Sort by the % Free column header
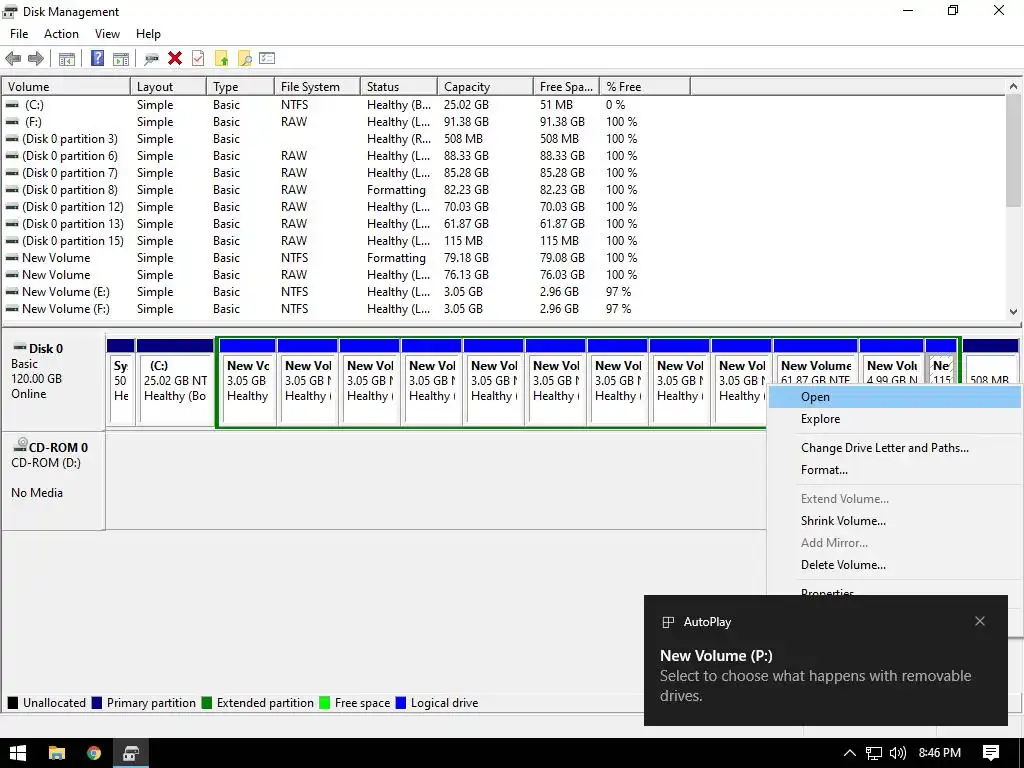This screenshot has height=768, width=1024. (x=645, y=86)
